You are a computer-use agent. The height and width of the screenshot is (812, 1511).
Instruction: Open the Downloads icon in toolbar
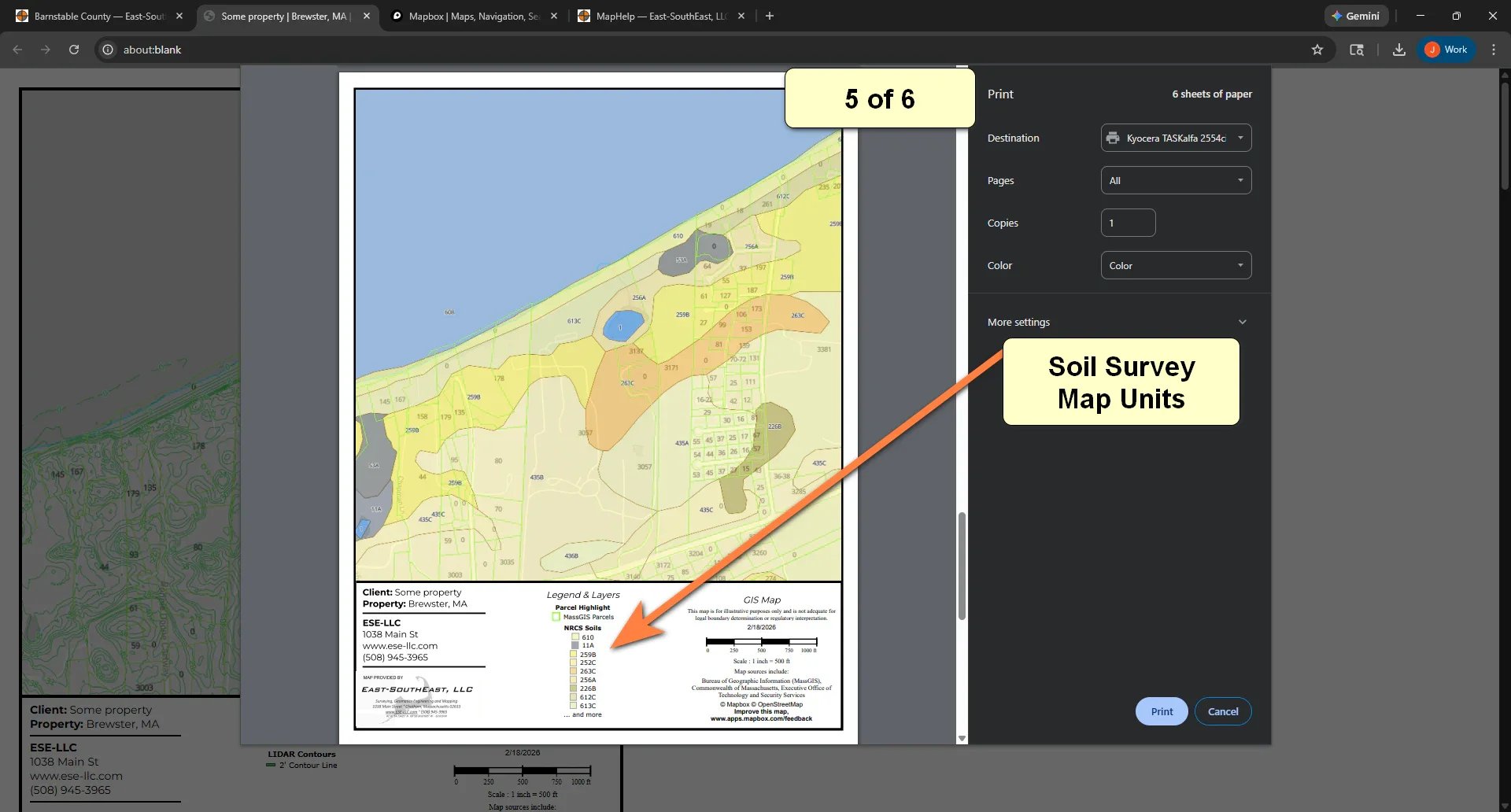click(x=1398, y=49)
